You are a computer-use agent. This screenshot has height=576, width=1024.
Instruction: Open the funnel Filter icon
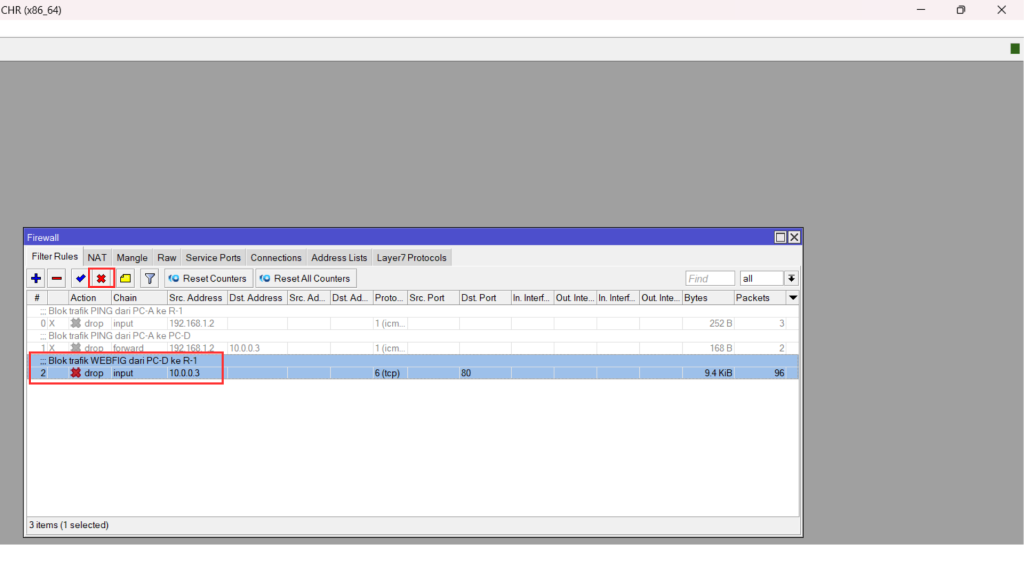[x=149, y=279]
